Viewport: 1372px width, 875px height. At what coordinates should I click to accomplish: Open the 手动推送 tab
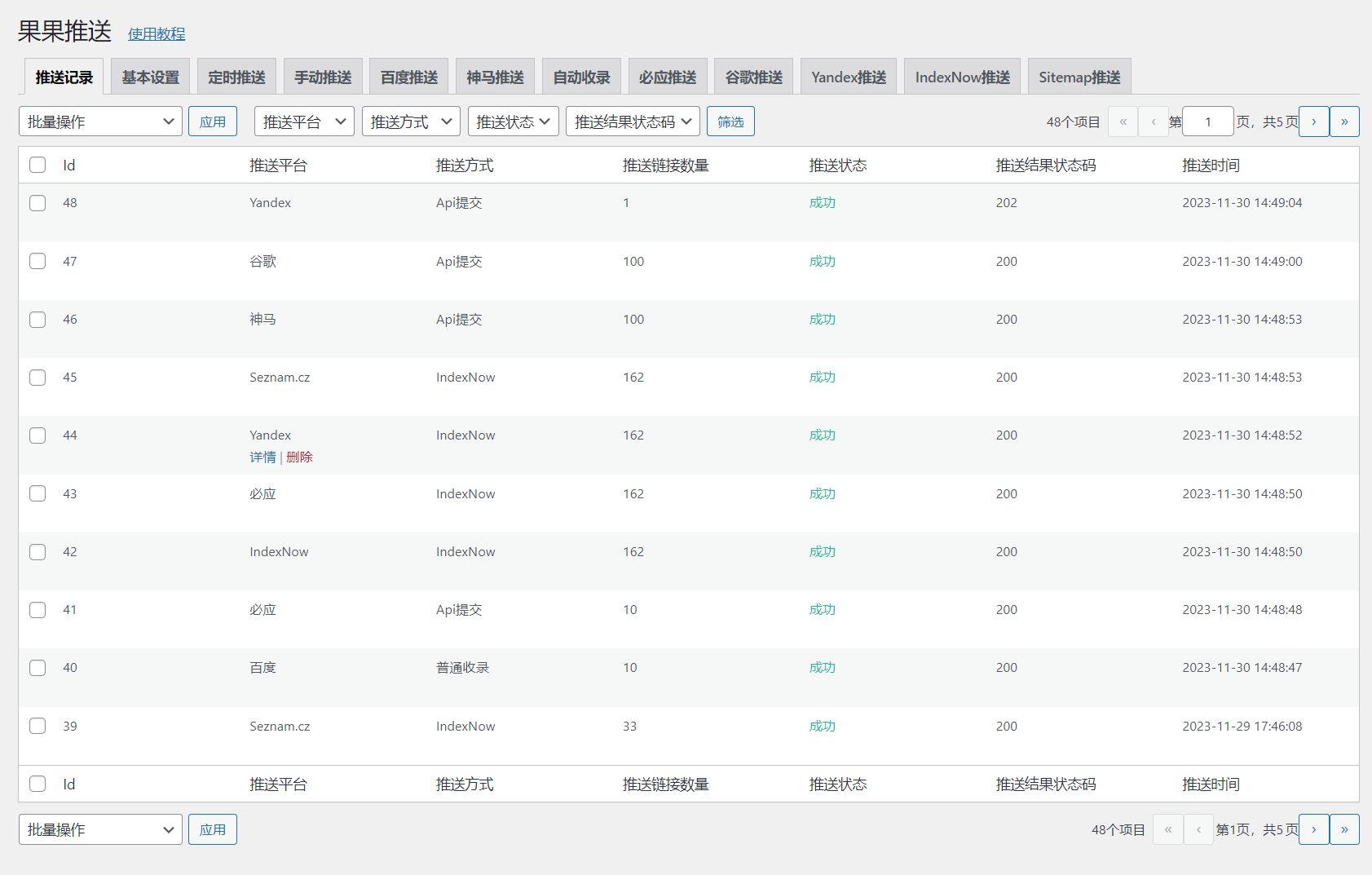(323, 77)
